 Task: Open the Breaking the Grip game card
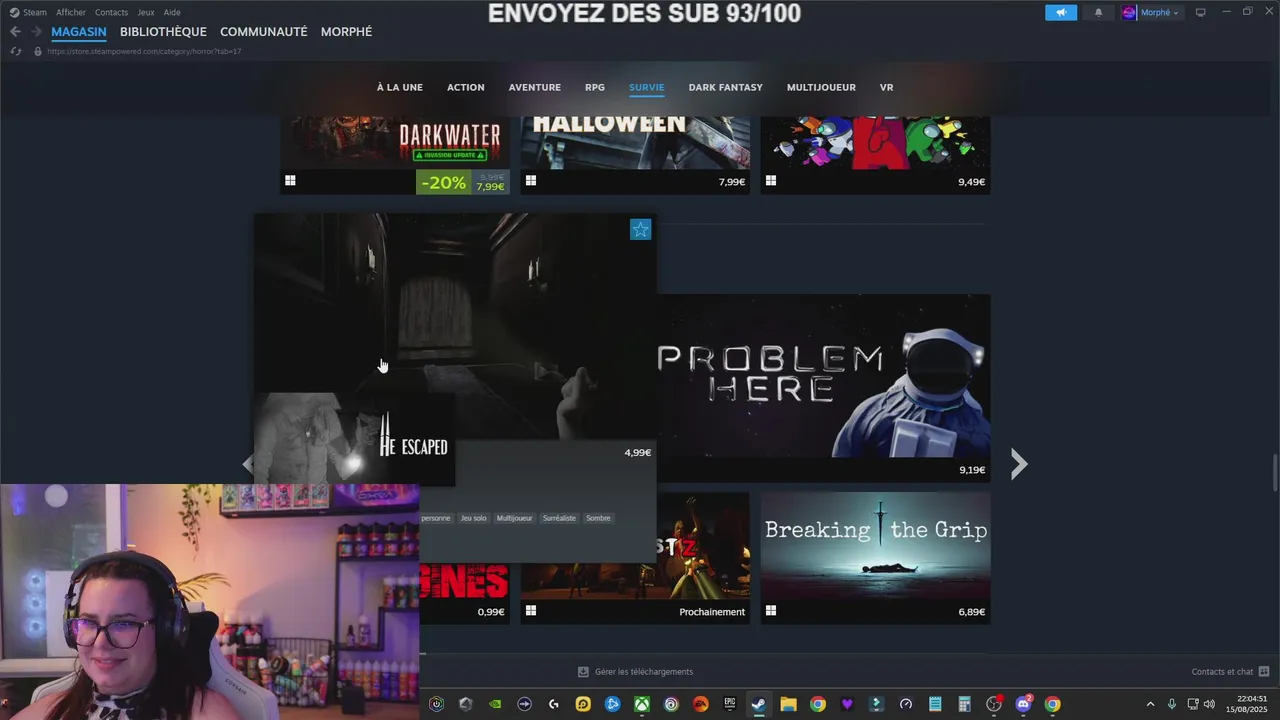click(876, 557)
